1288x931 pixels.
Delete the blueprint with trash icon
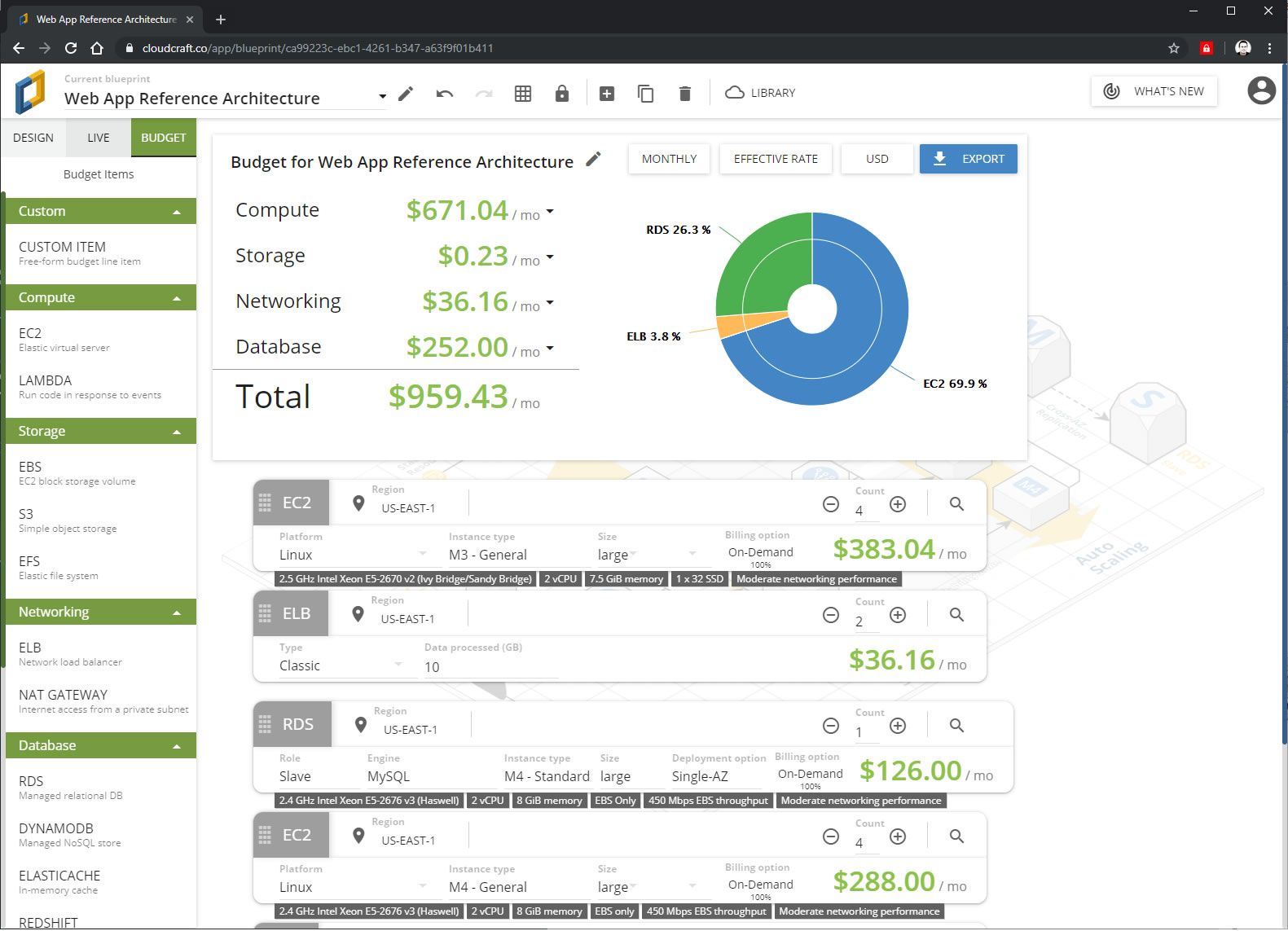coord(685,94)
